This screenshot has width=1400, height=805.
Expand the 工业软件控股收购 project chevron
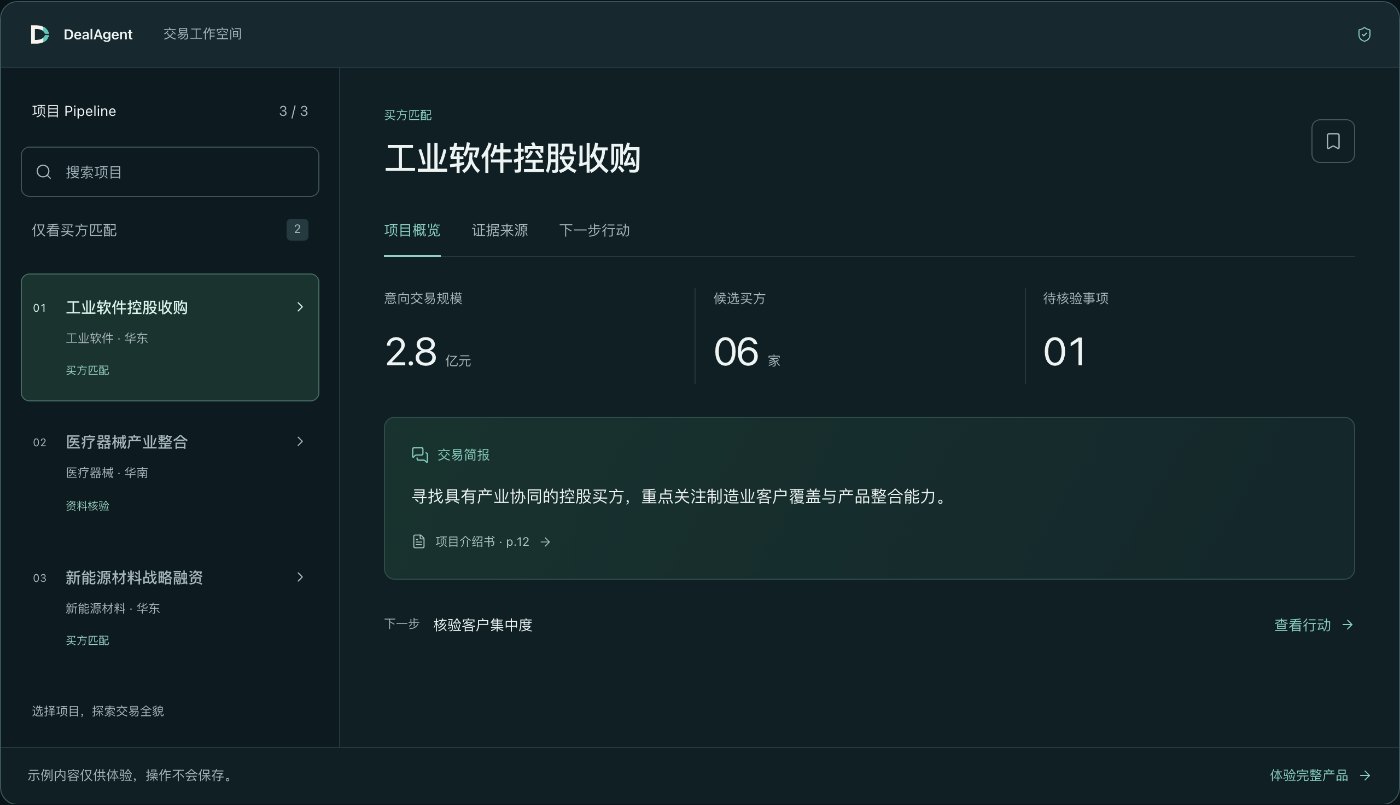[x=299, y=307]
